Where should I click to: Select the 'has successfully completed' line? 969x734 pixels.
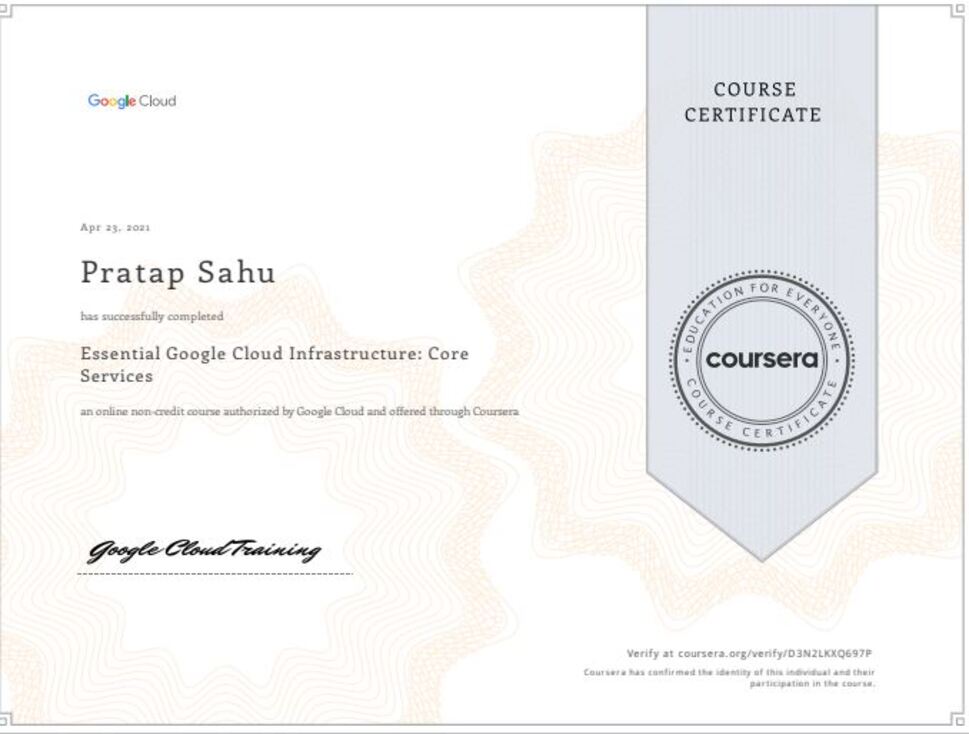point(151,316)
